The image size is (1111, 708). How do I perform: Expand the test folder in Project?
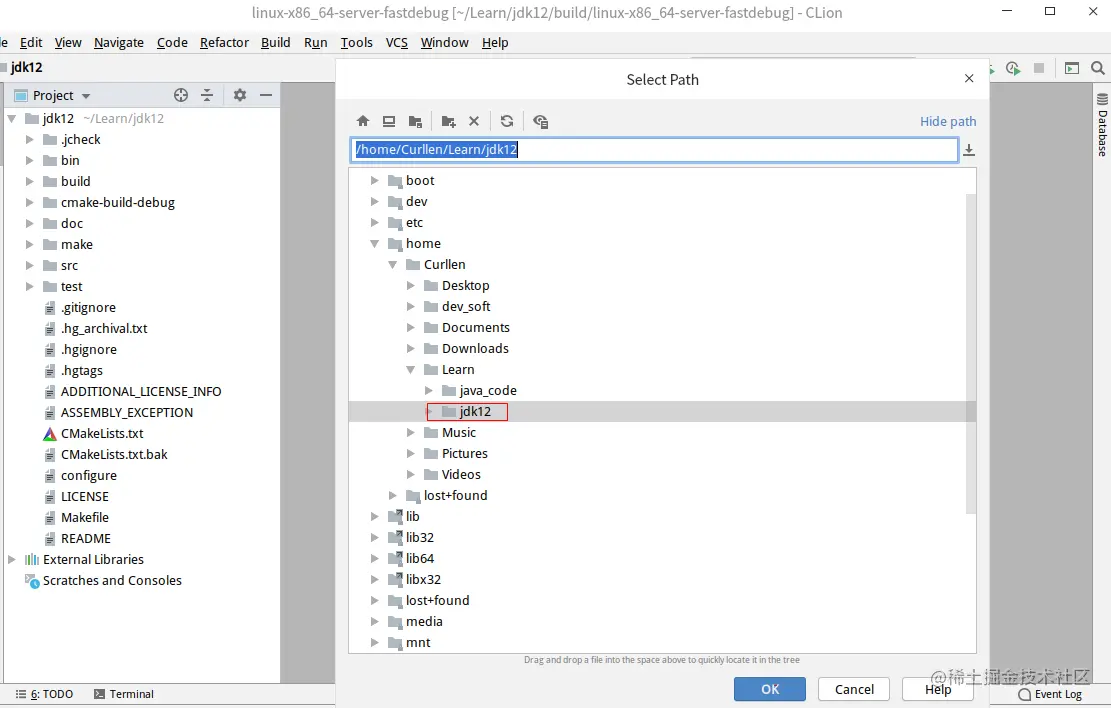pyautogui.click(x=30, y=286)
